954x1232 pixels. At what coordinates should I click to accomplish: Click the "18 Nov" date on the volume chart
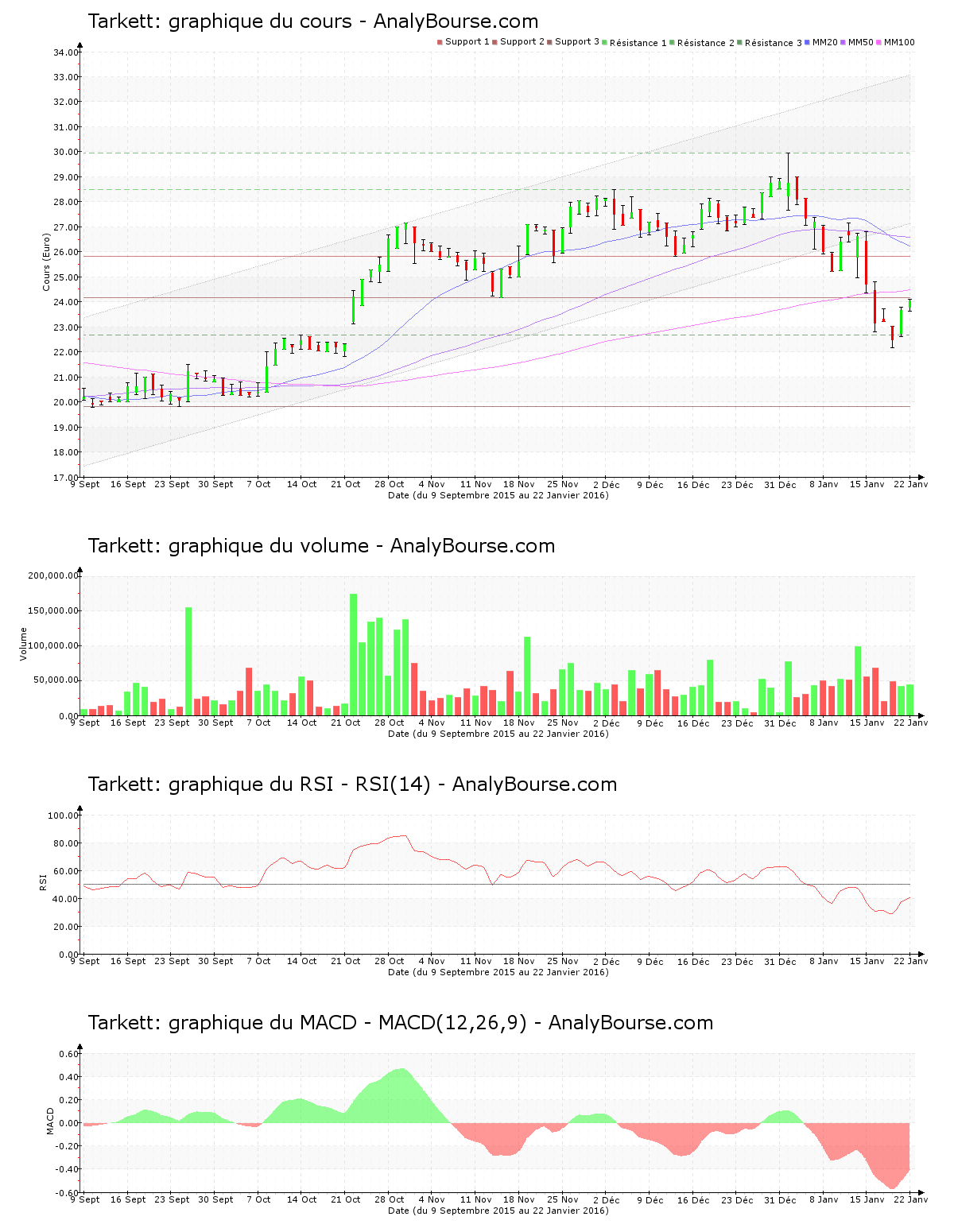click(519, 723)
